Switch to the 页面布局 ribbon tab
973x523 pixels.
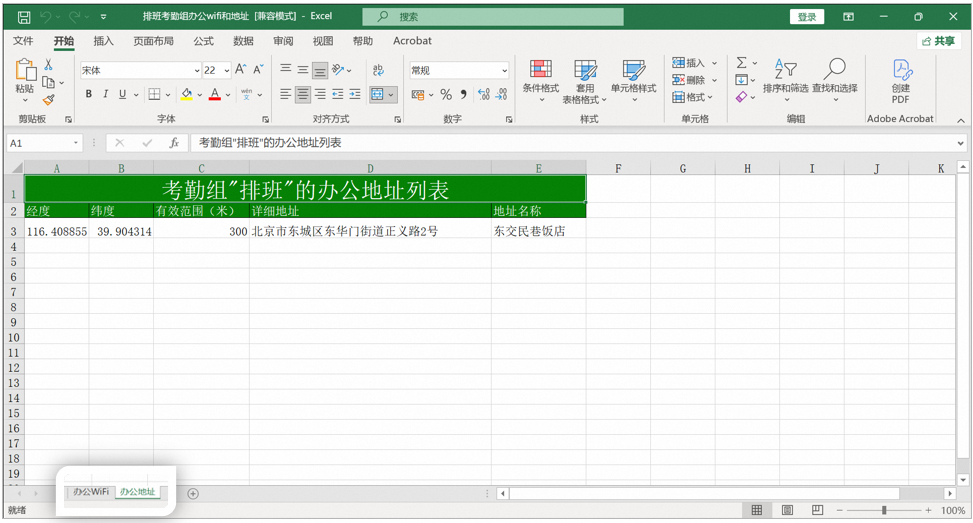point(153,41)
